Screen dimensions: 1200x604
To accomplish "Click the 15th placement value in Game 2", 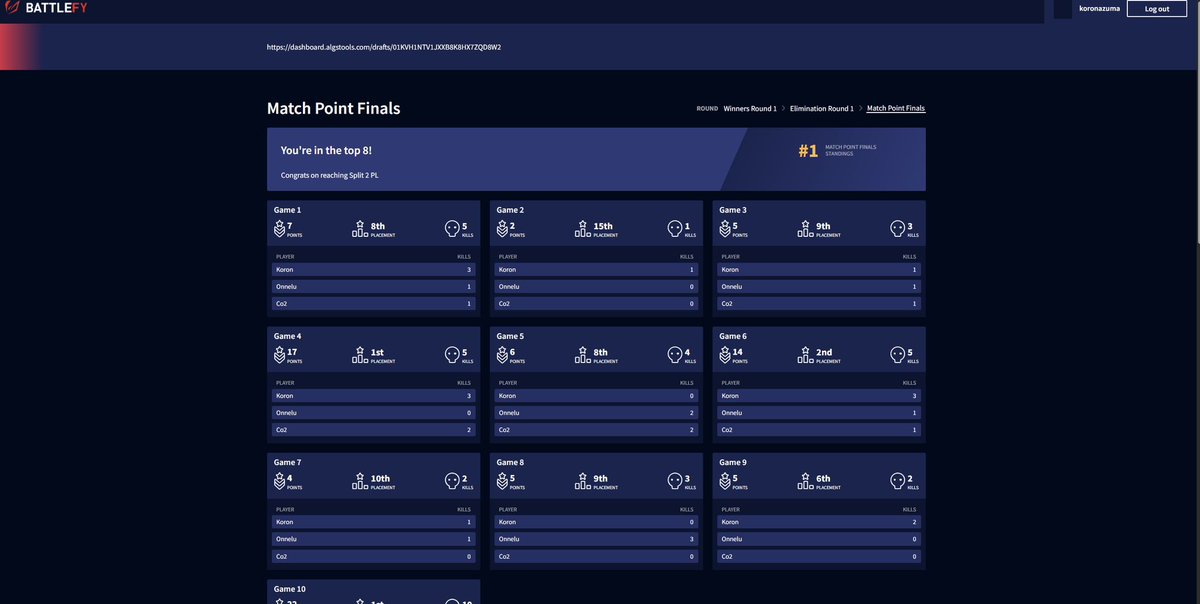I will pos(603,226).
